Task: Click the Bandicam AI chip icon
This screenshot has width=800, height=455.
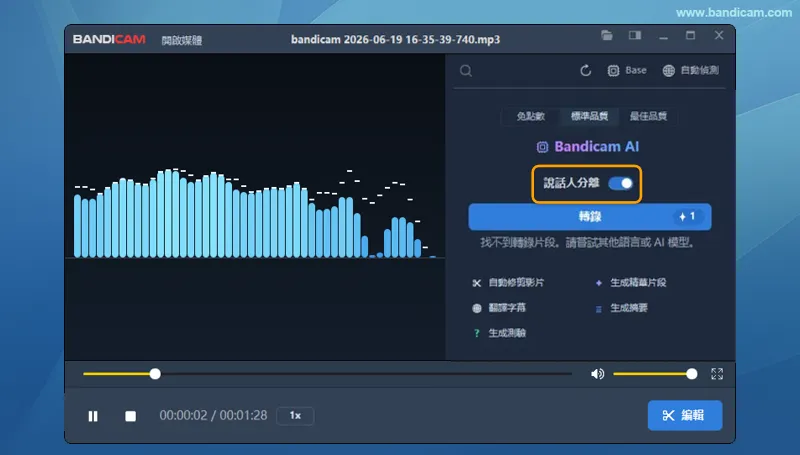Action: [542, 147]
